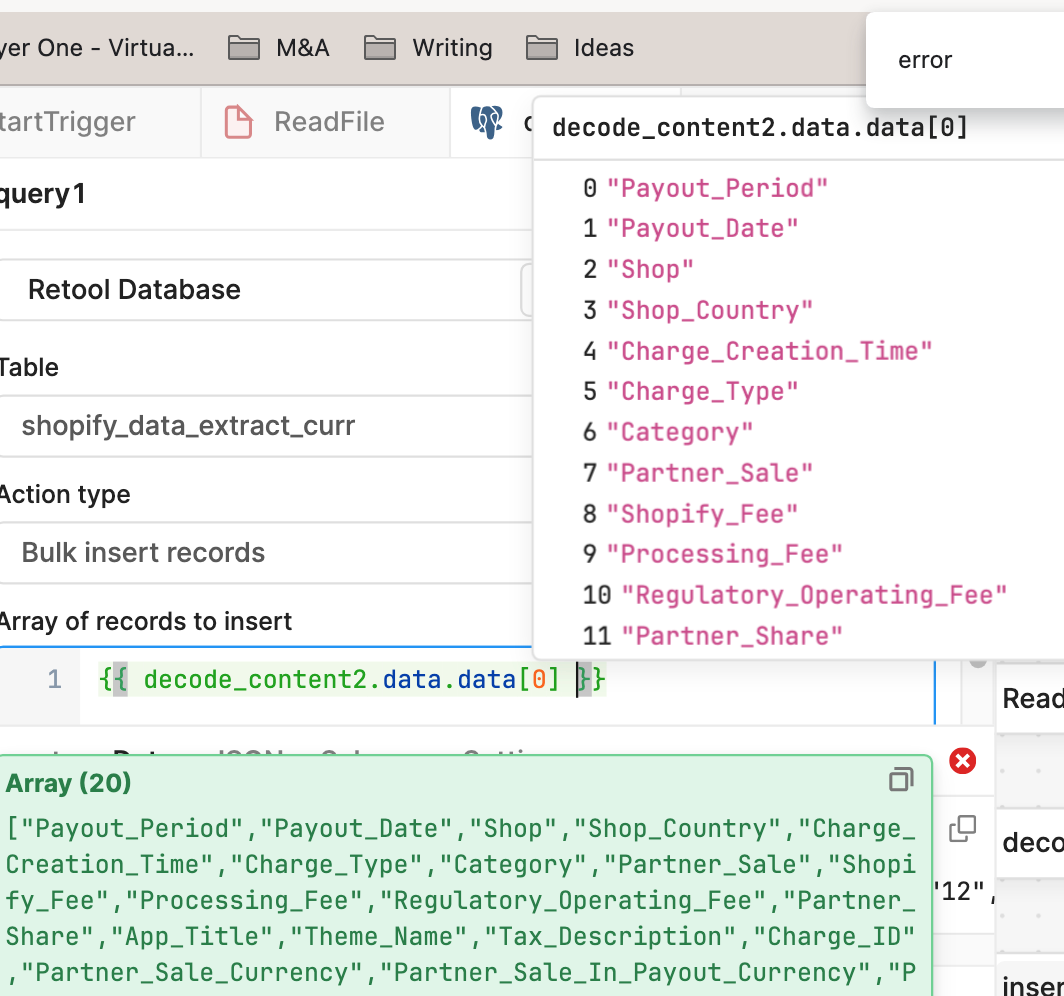This screenshot has width=1064, height=996.
Task: Click the Table field label
Action: tap(29, 367)
